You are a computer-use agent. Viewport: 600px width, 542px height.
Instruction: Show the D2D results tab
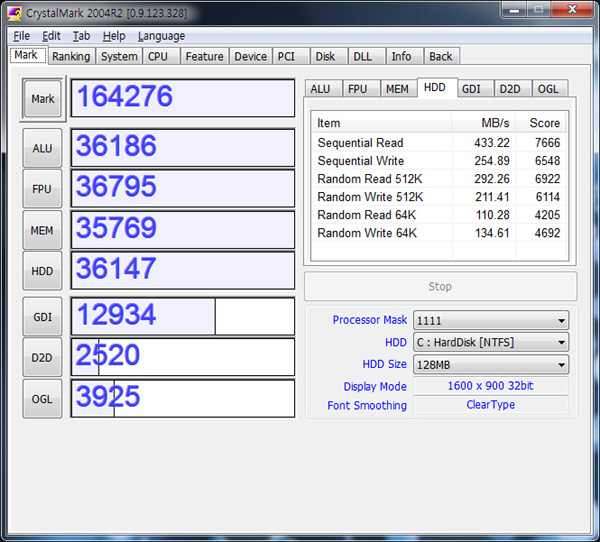pyautogui.click(x=513, y=89)
